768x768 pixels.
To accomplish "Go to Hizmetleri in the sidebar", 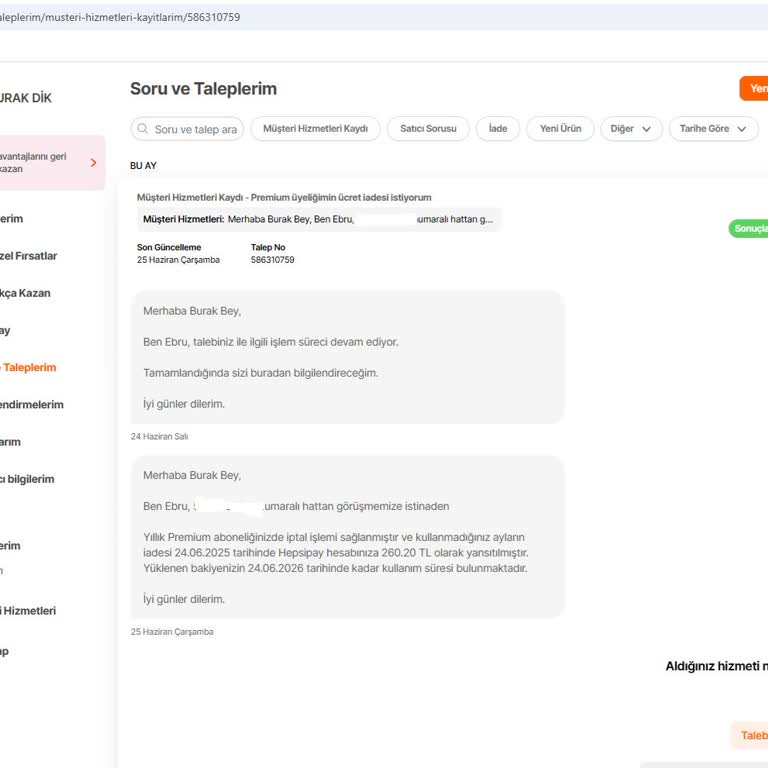I will pos(28,610).
